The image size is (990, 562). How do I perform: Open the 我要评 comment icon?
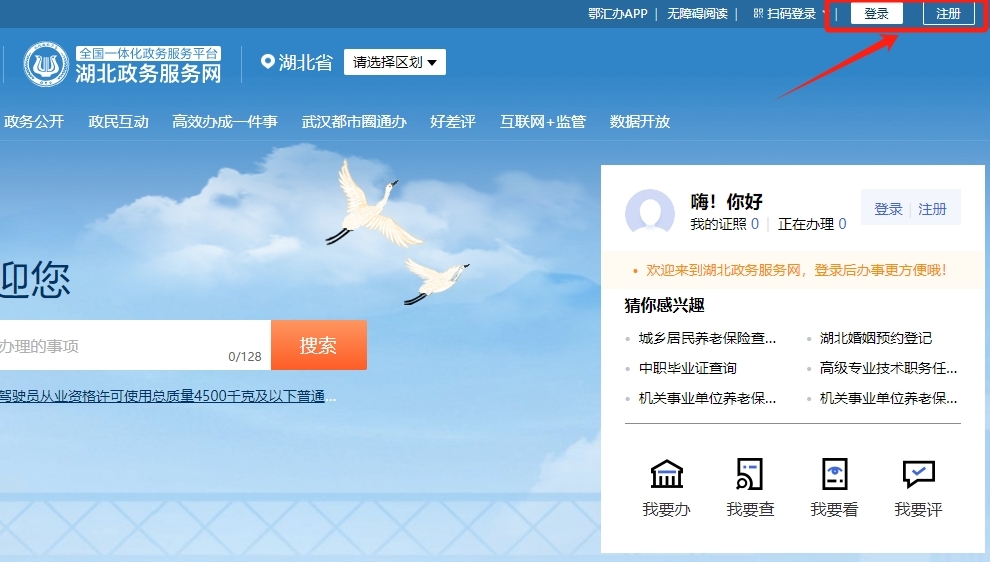pyautogui.click(x=919, y=474)
